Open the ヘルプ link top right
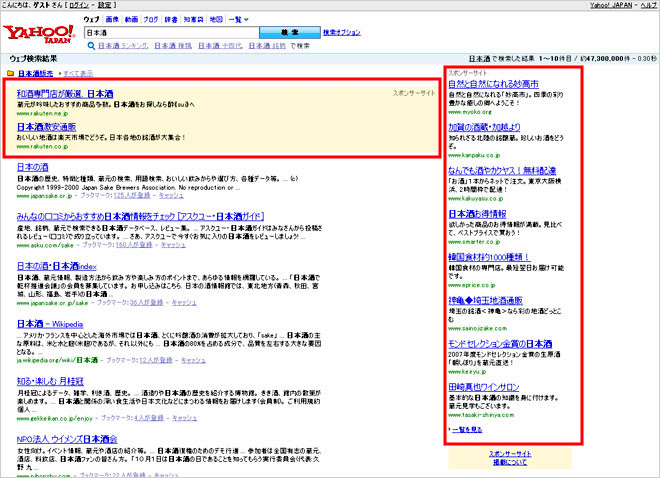 pyautogui.click(x=649, y=5)
